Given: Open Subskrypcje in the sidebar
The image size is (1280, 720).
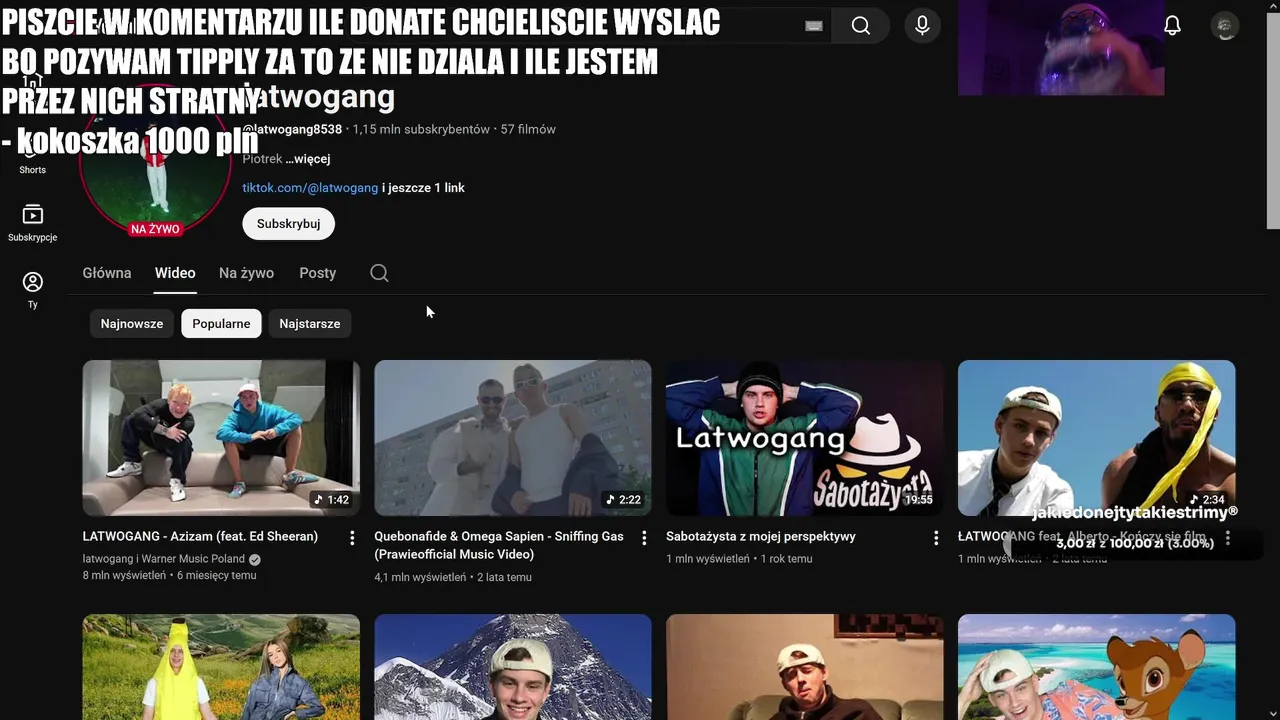Looking at the screenshot, I should point(33,223).
